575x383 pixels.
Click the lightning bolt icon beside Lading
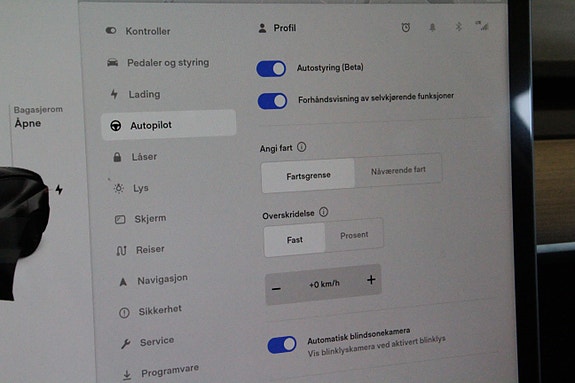(x=114, y=94)
